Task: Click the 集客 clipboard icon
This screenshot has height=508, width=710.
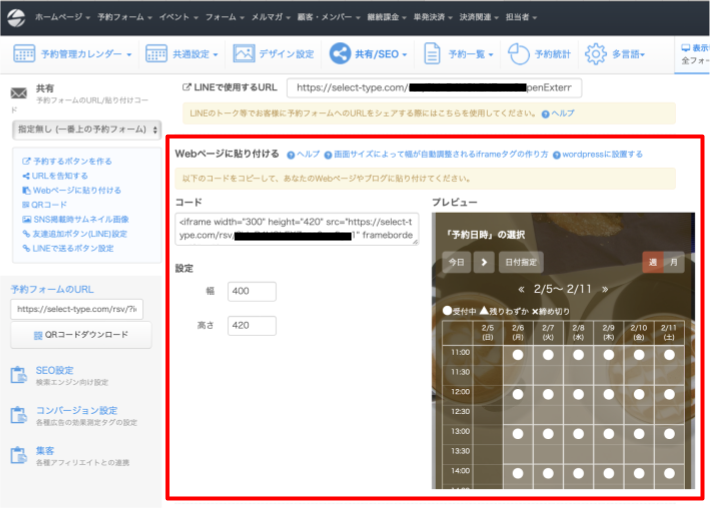Action: click(x=18, y=456)
